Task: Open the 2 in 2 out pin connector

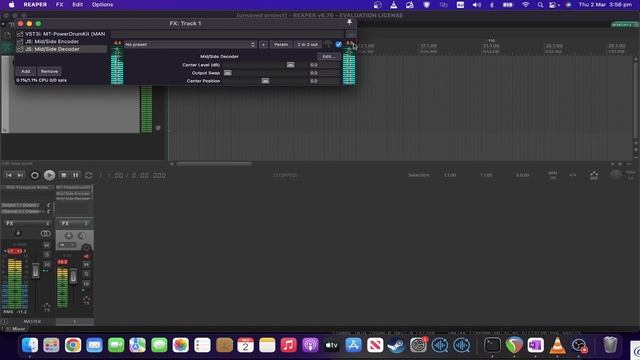Action: tap(308, 44)
